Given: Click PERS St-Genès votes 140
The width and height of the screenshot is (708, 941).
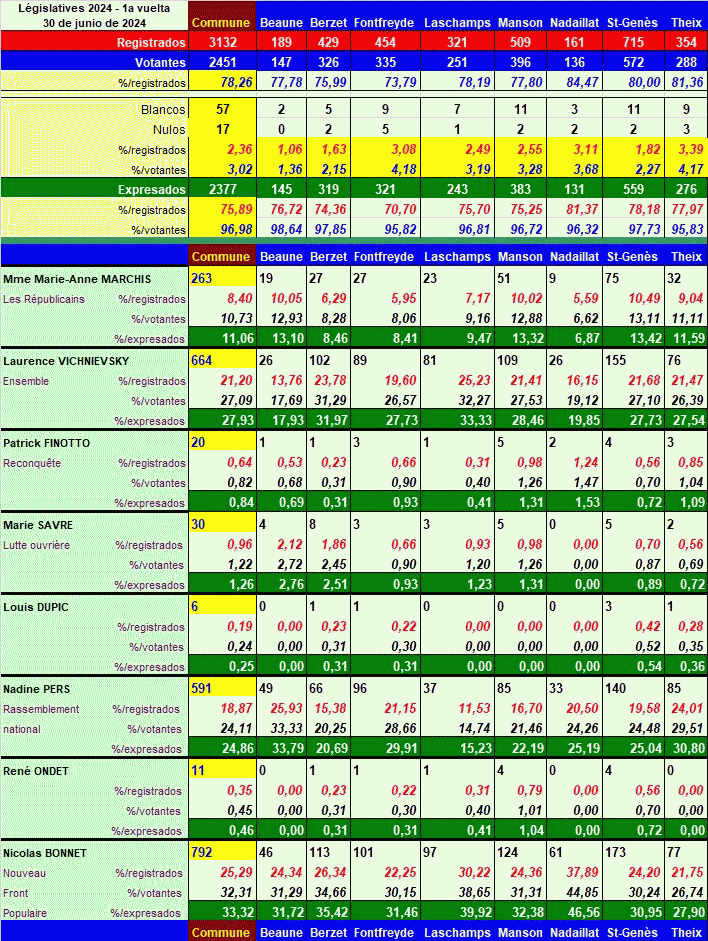Looking at the screenshot, I should click(616, 688).
